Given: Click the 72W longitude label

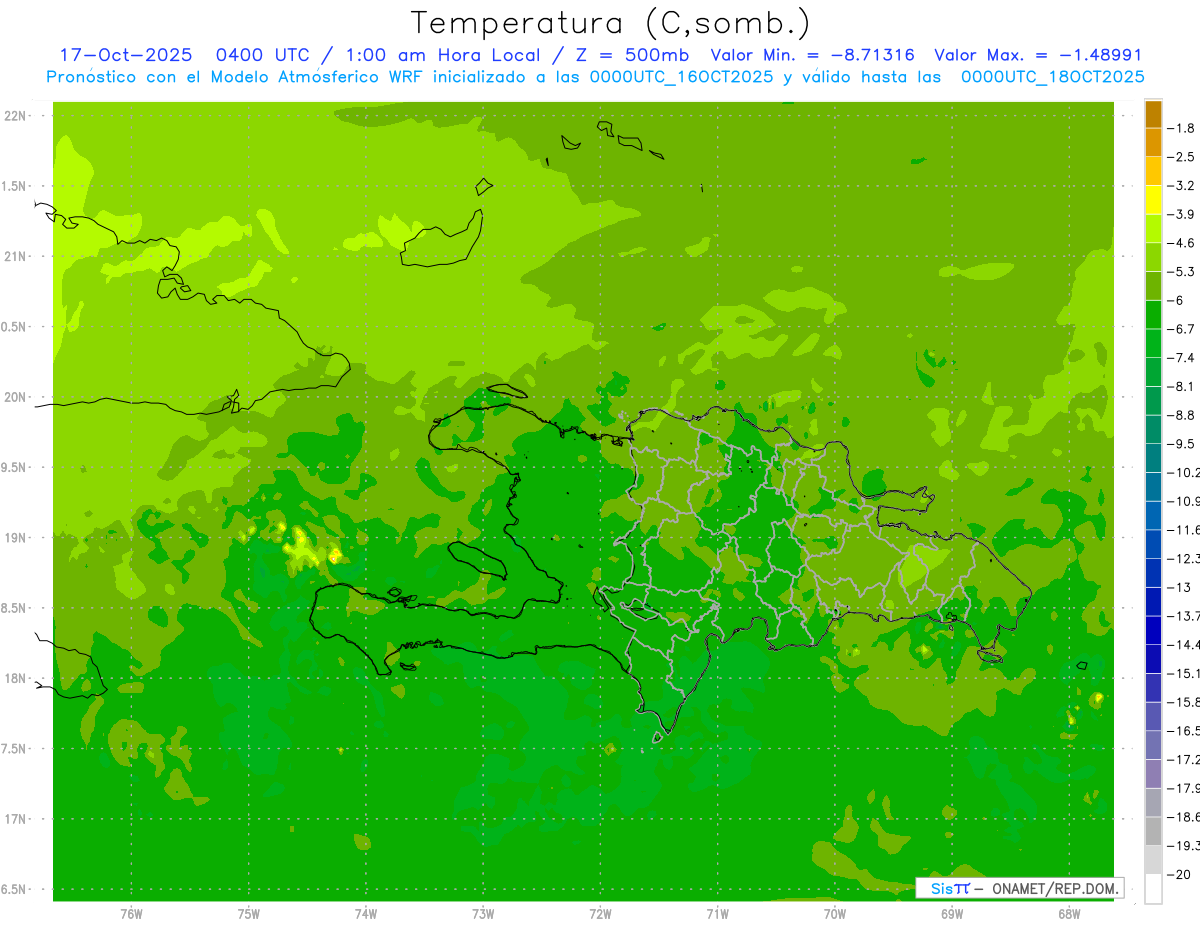Looking at the screenshot, I should (600, 914).
